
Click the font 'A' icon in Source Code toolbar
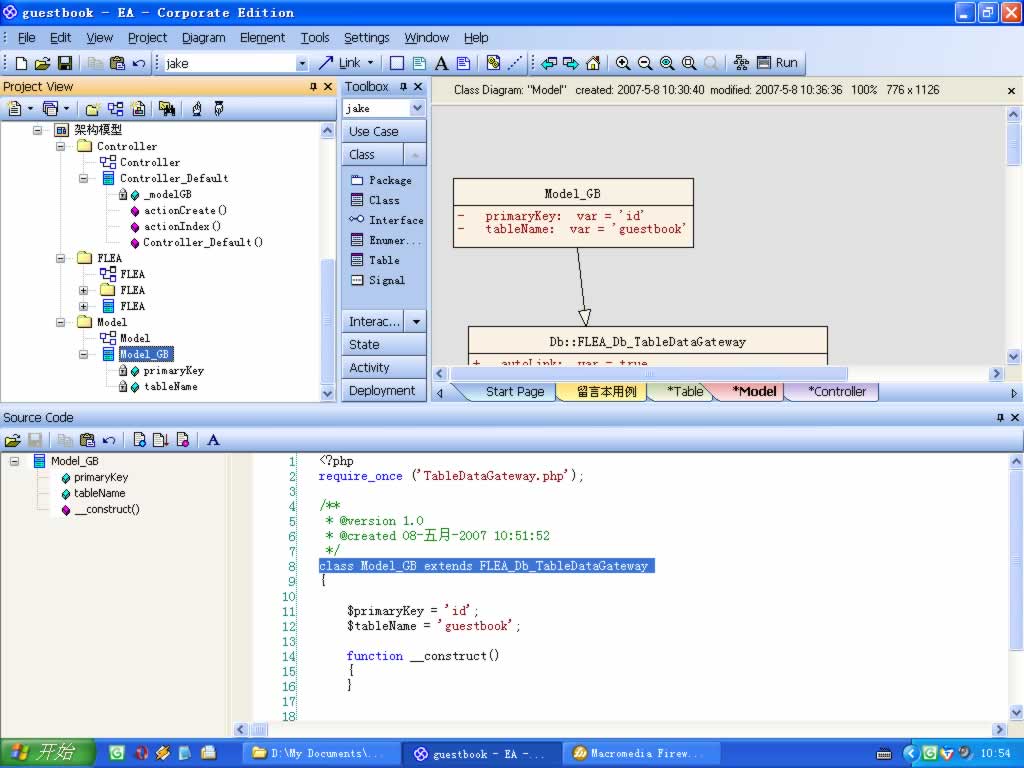coord(213,440)
